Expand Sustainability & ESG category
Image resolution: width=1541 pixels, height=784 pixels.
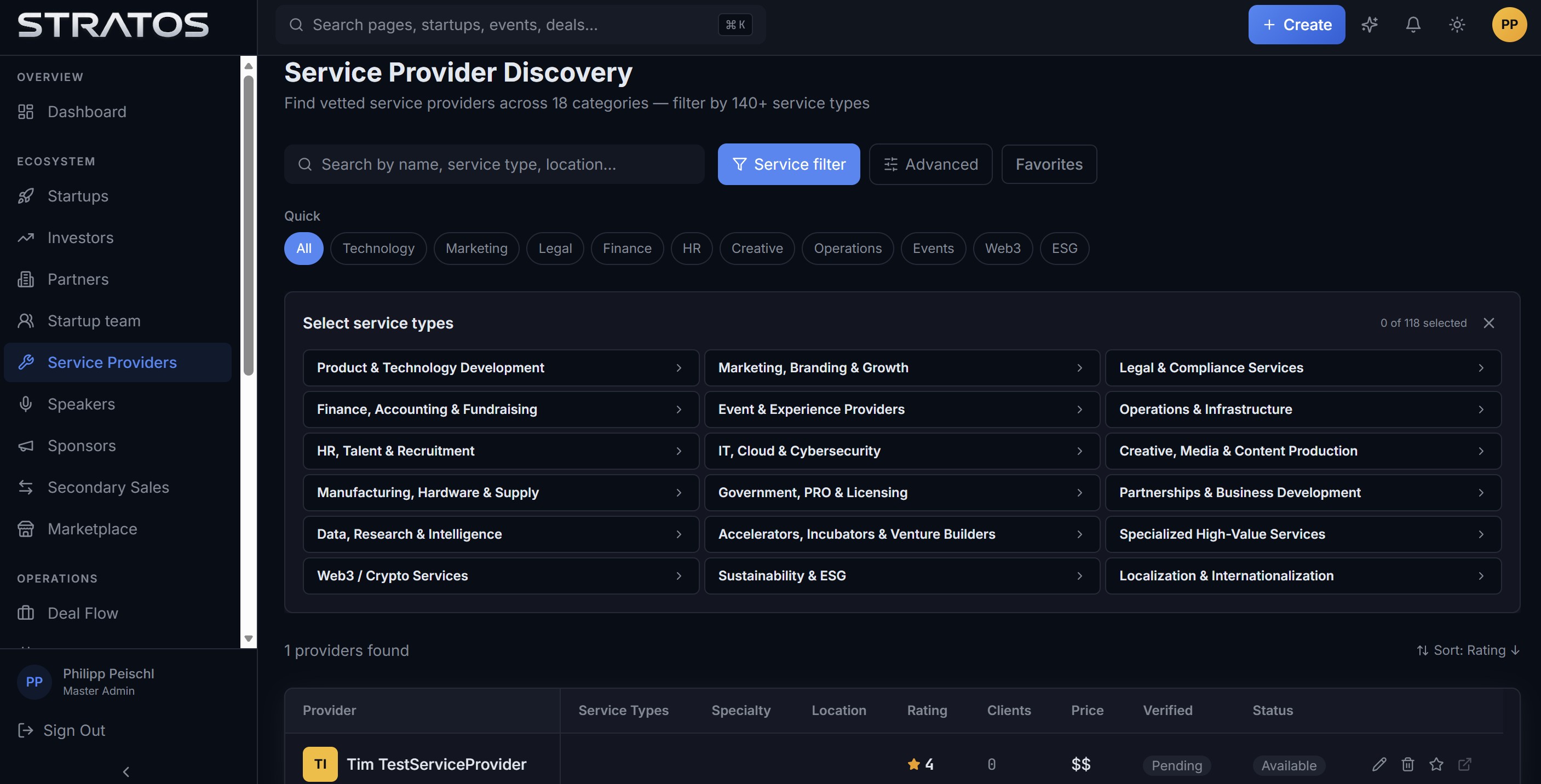(901, 576)
